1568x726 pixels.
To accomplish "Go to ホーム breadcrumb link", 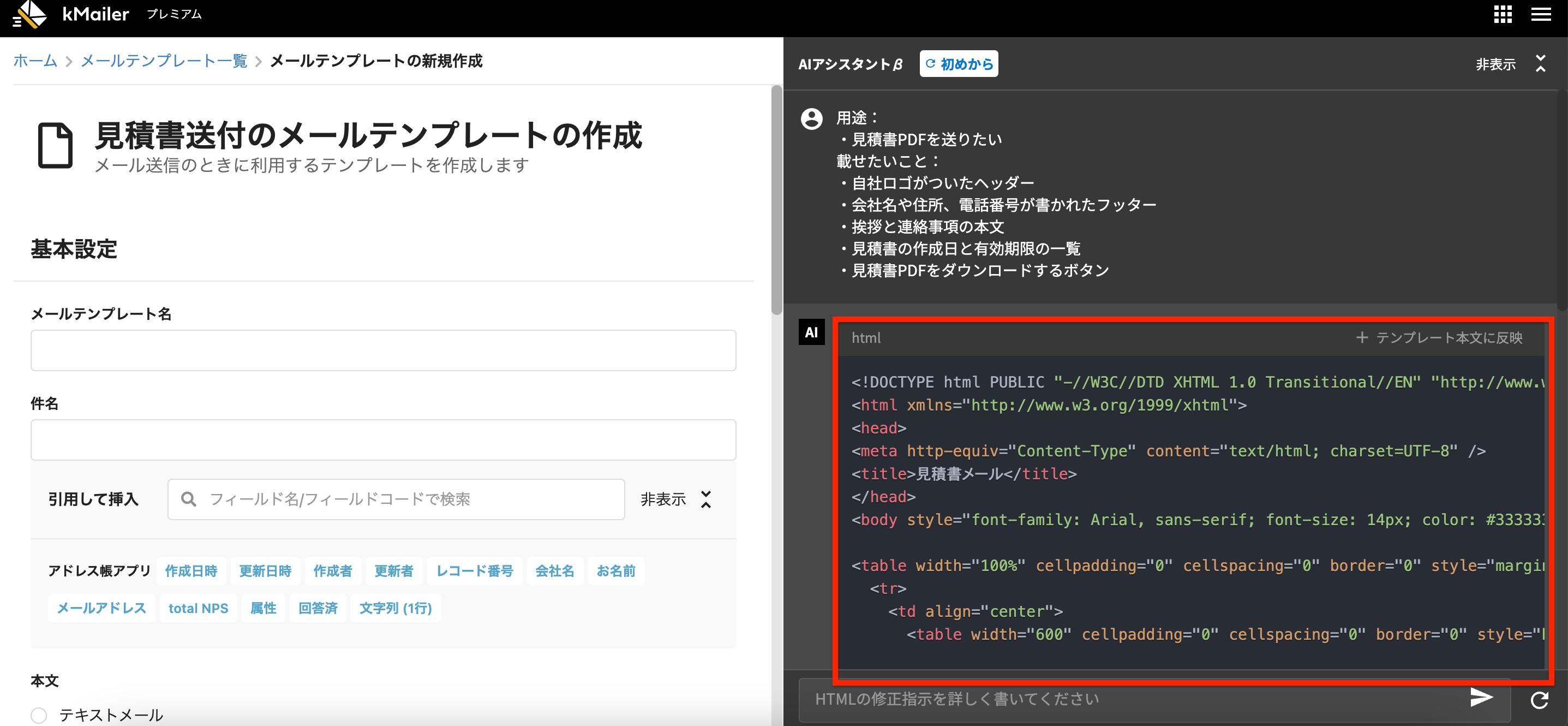I will pos(35,61).
